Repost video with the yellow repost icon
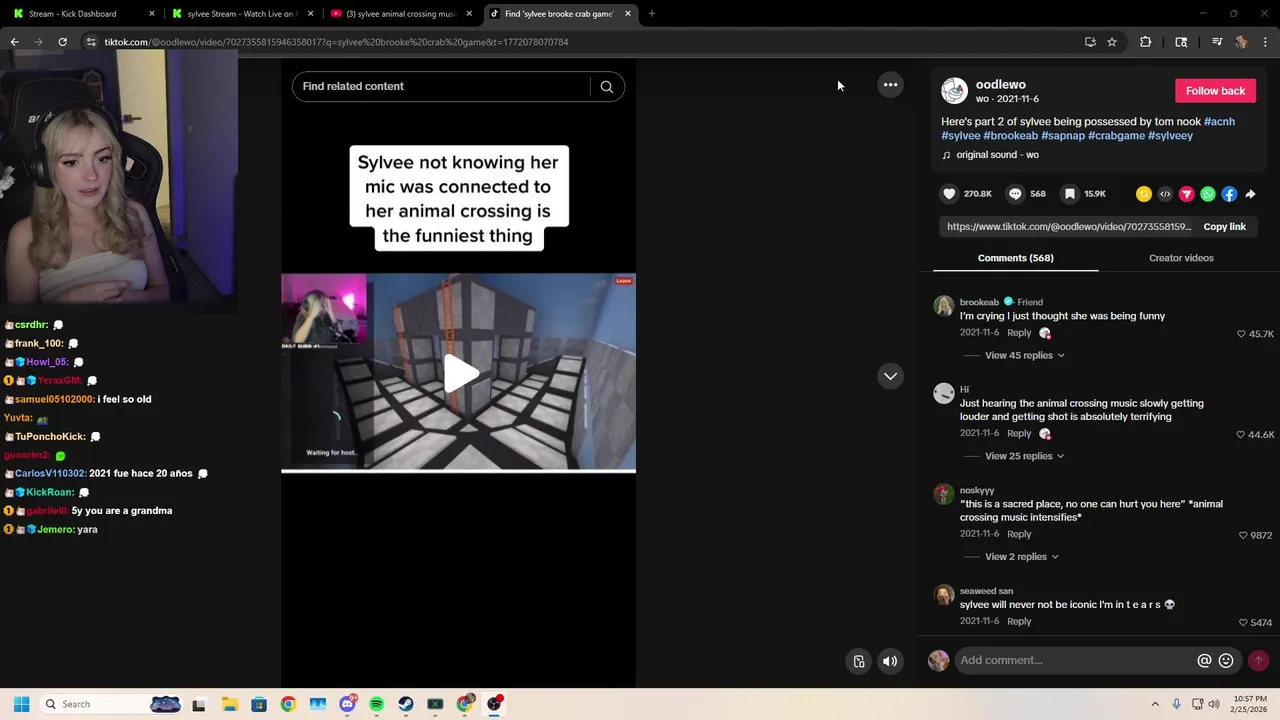The height and width of the screenshot is (720, 1280). tap(1144, 194)
